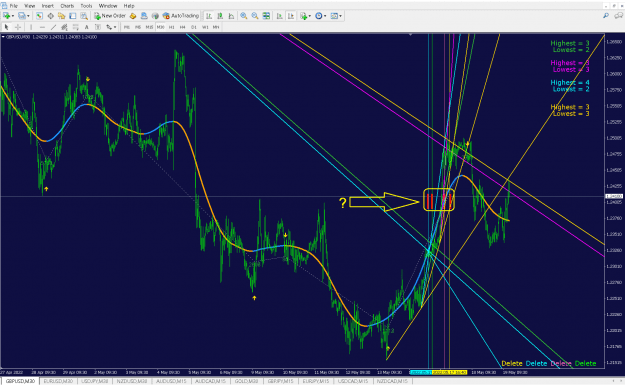625x385 pixels.
Task: Open the Help menu
Action: pos(129,6)
